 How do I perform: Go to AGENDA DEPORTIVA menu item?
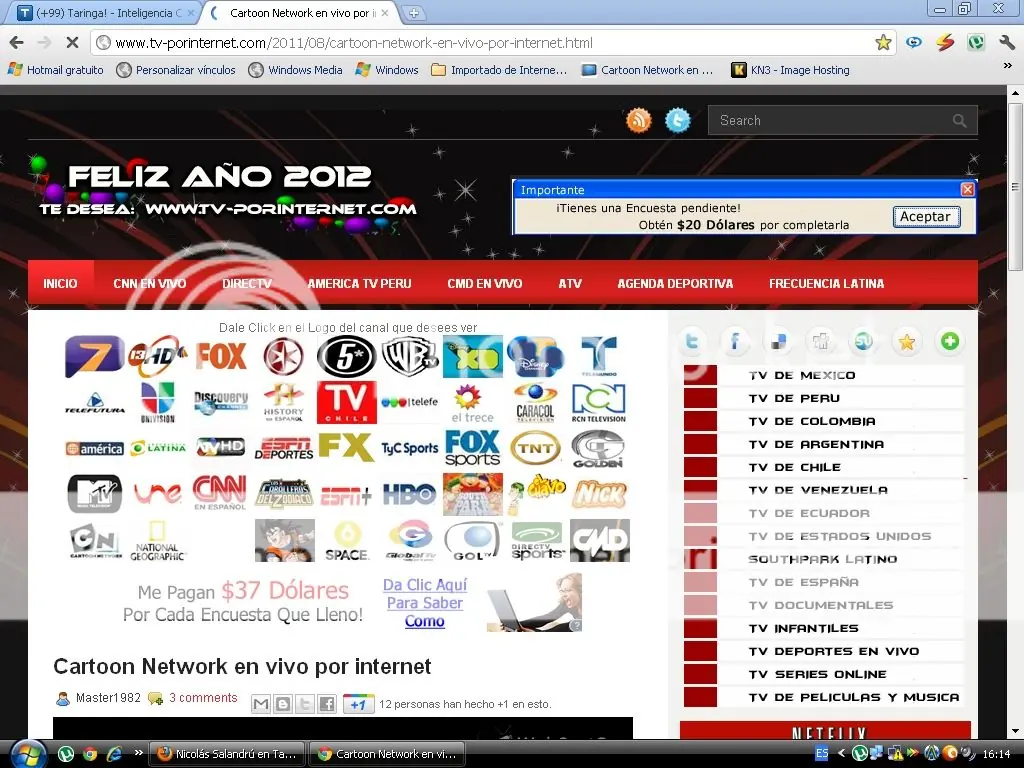[x=675, y=283]
